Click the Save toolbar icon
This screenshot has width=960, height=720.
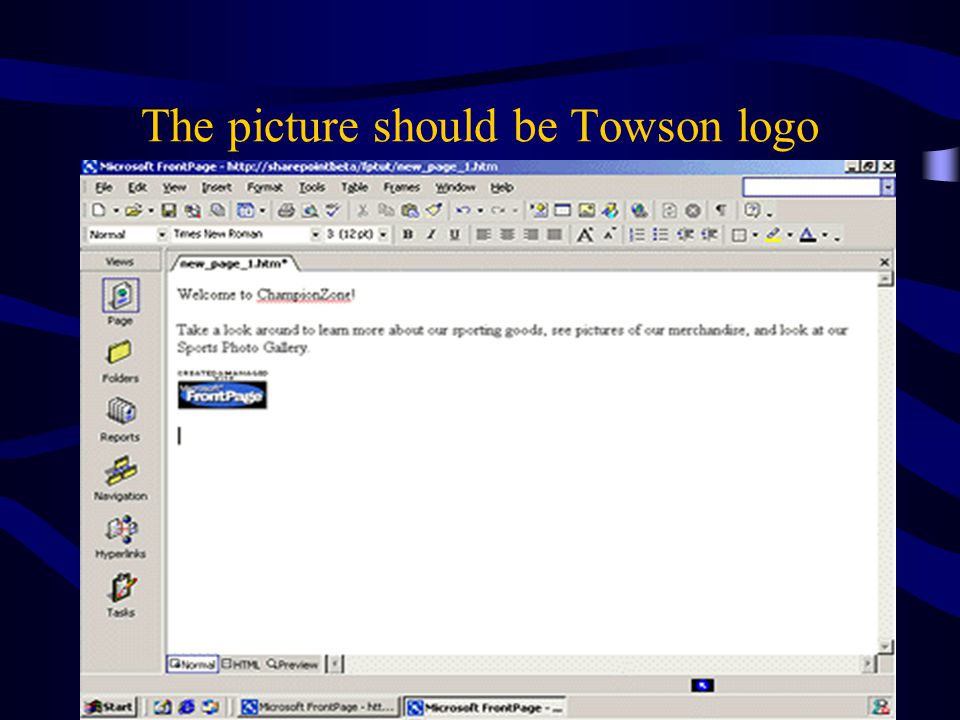(x=169, y=211)
